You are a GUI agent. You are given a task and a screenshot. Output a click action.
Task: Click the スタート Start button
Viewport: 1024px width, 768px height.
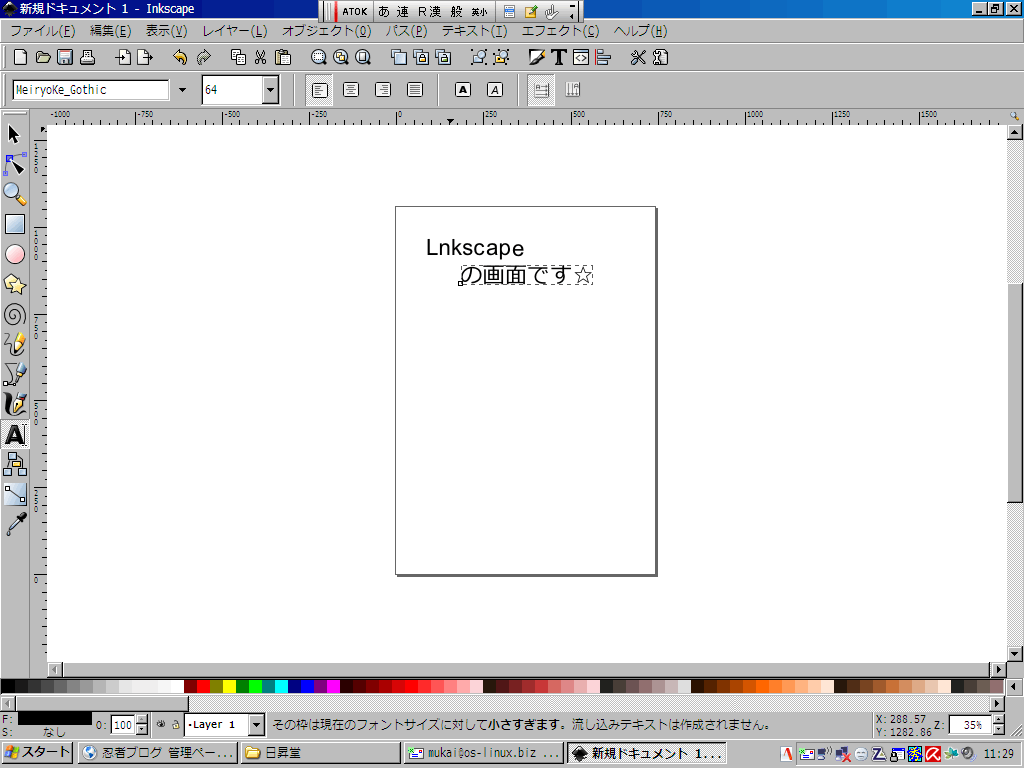pyautogui.click(x=37, y=752)
